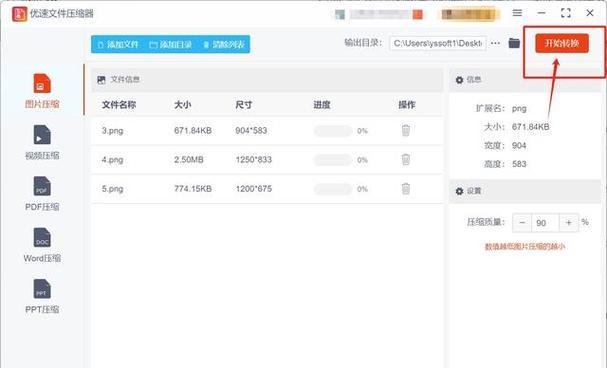
Task: Click the 操作 column header
Action: pyautogui.click(x=406, y=104)
